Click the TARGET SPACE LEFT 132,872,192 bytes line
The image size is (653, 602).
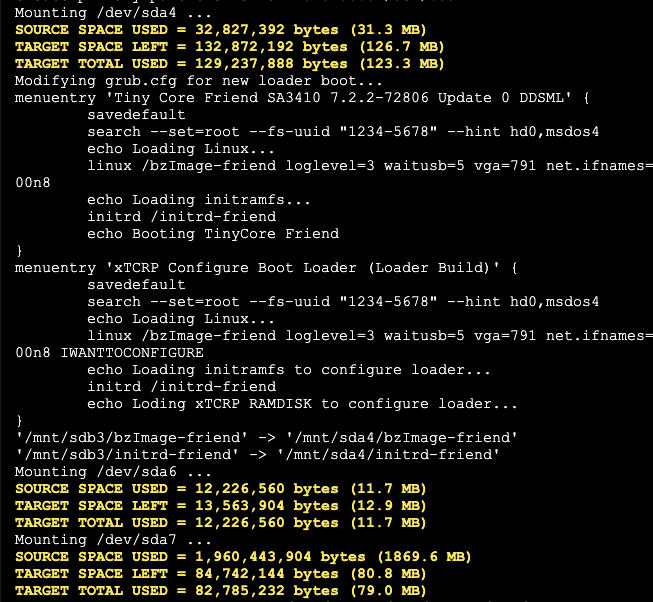[230, 47]
